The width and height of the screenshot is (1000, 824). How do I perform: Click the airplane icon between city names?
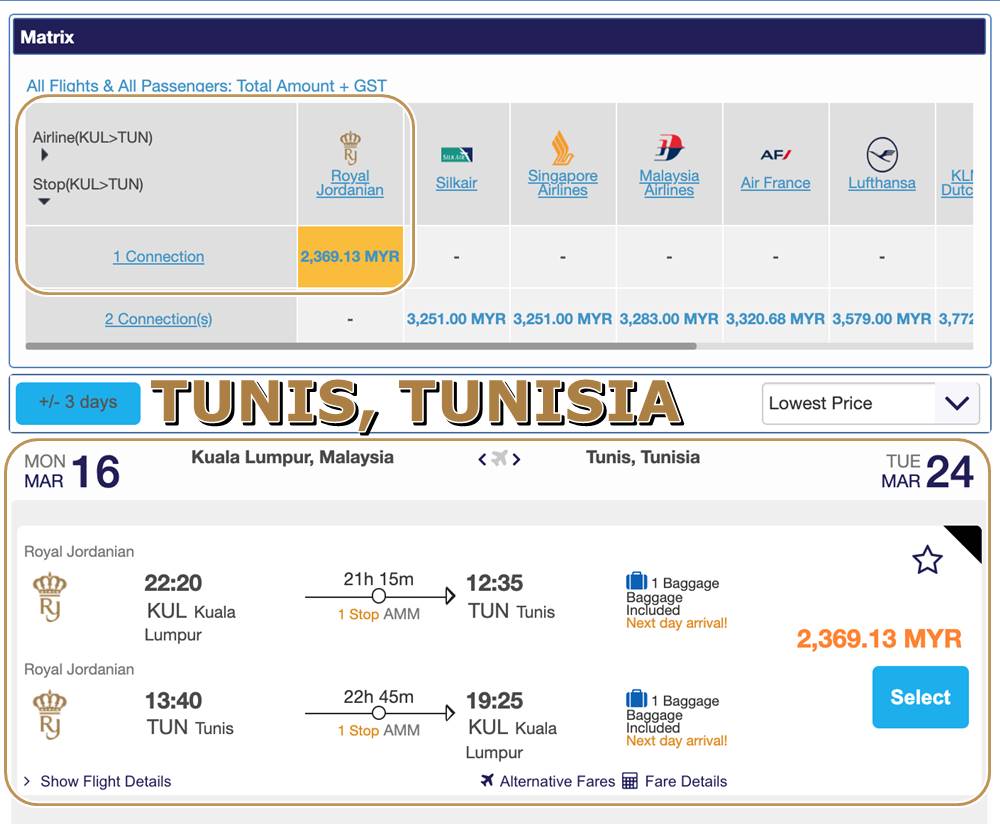499,458
